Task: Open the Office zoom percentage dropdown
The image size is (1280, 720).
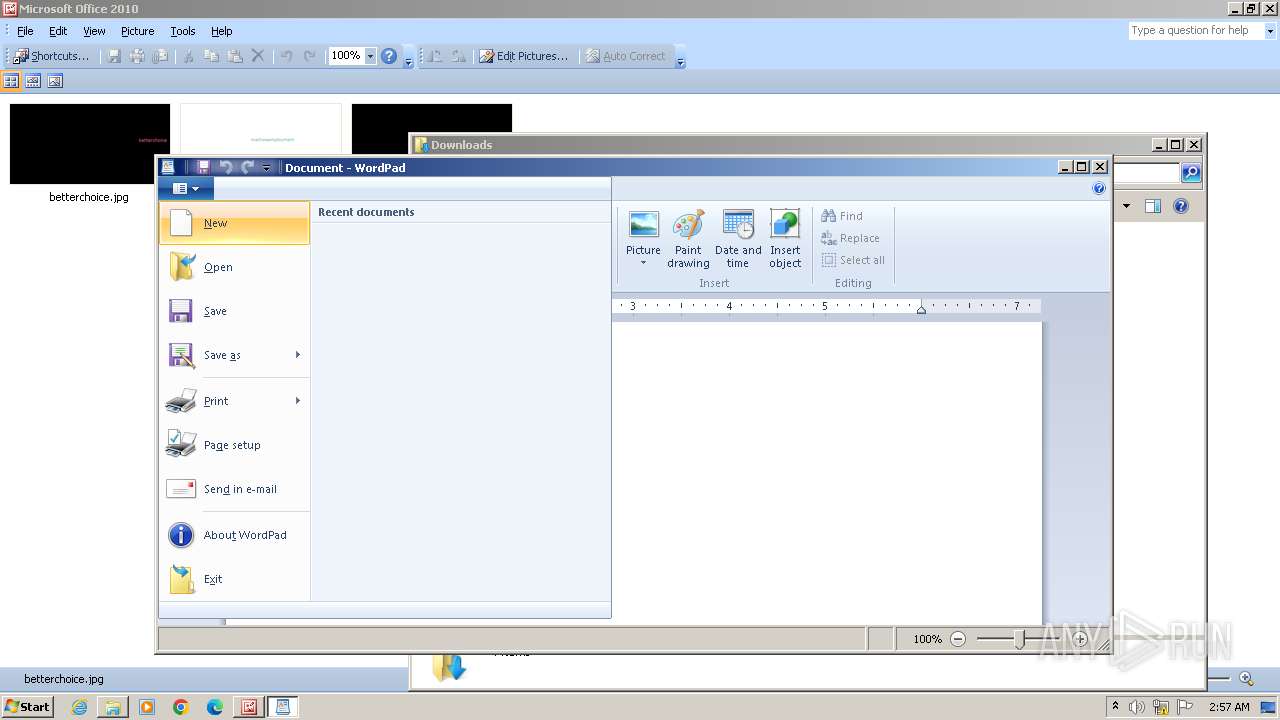Action: point(370,56)
